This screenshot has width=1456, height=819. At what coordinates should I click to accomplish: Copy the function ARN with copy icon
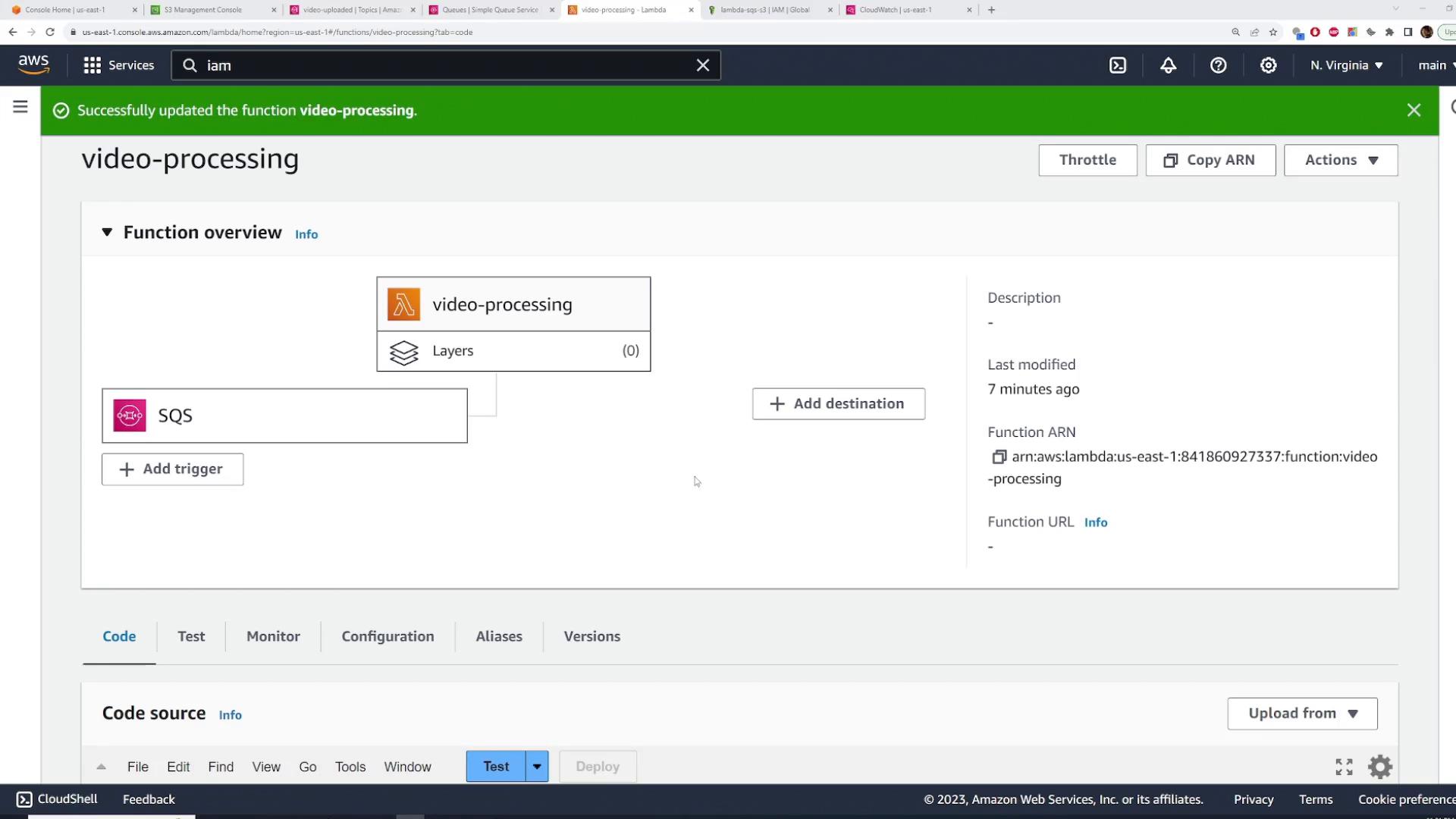pos(999,457)
